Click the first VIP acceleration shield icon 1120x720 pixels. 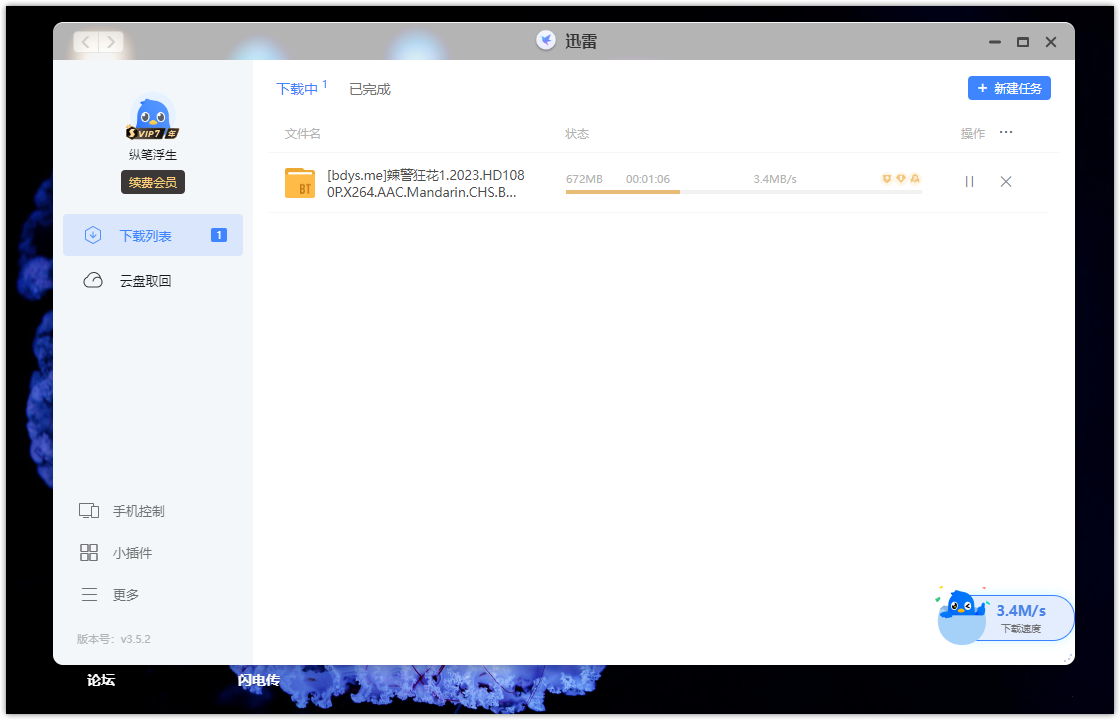click(x=886, y=179)
